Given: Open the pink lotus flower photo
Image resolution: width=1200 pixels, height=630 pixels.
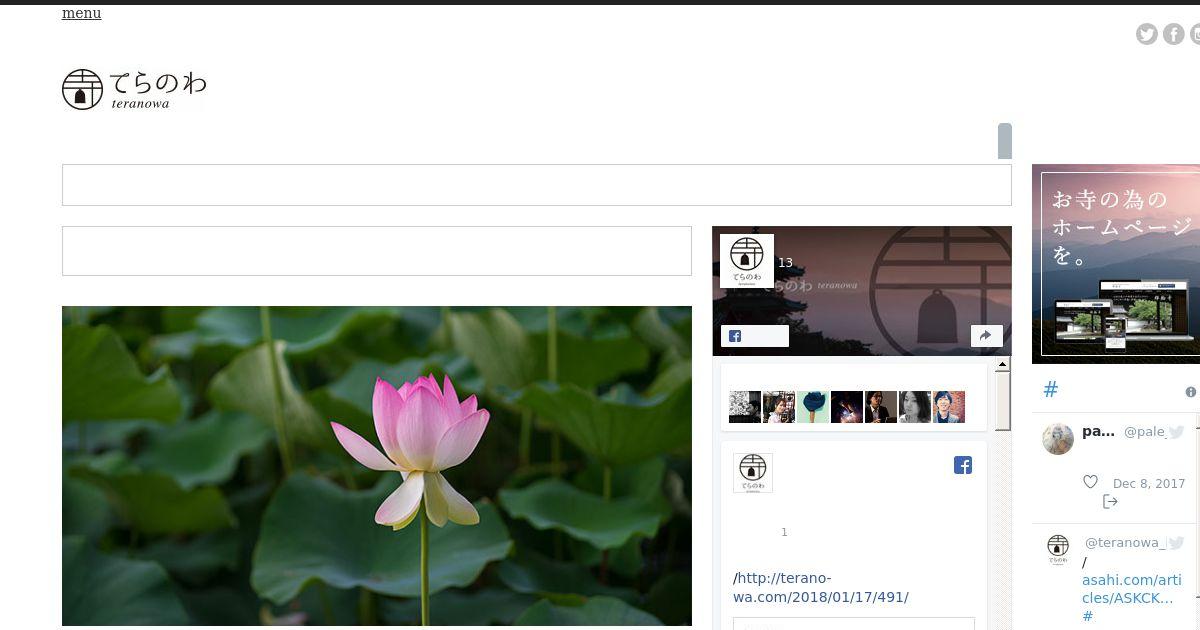Looking at the screenshot, I should coord(377,466).
